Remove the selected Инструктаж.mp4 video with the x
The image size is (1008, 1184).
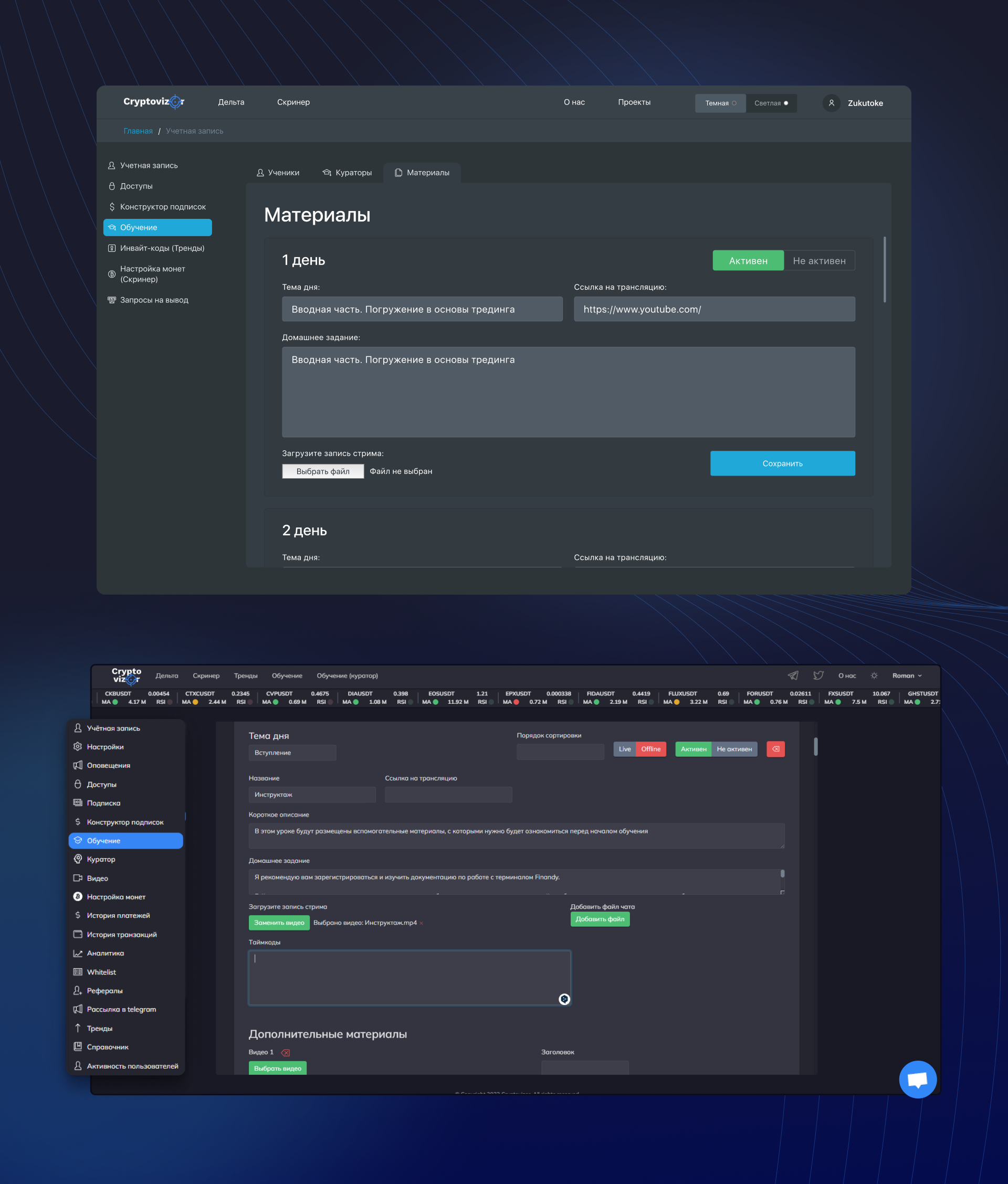click(x=422, y=923)
